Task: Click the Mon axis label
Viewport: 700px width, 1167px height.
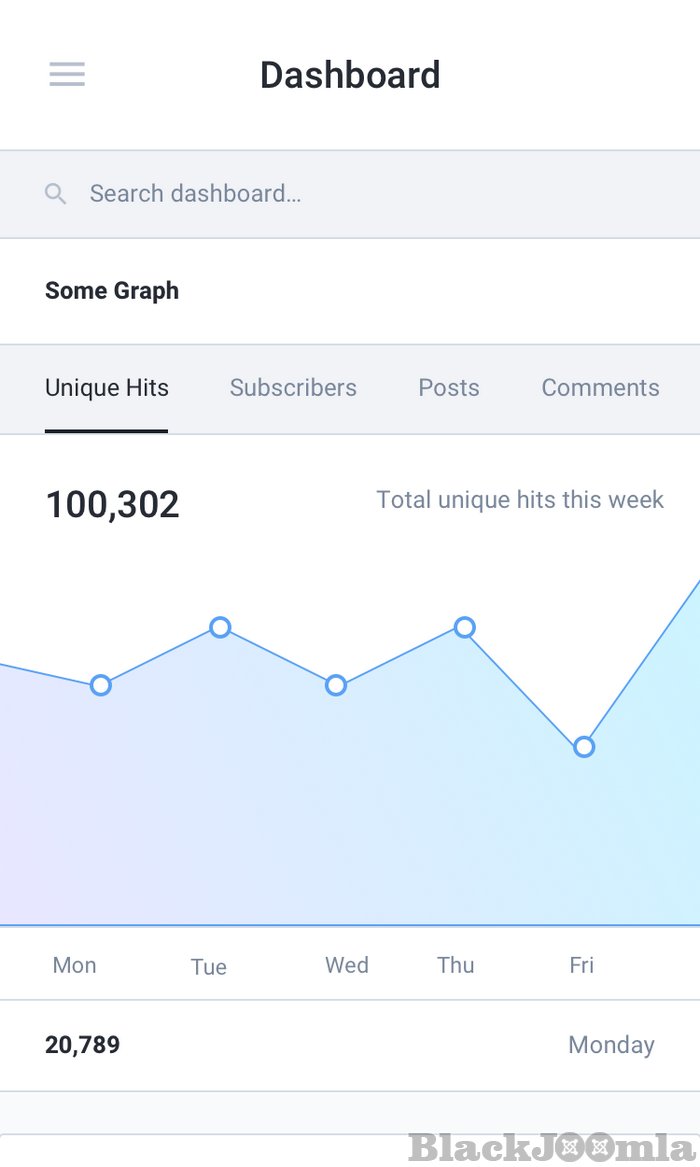Action: (75, 965)
